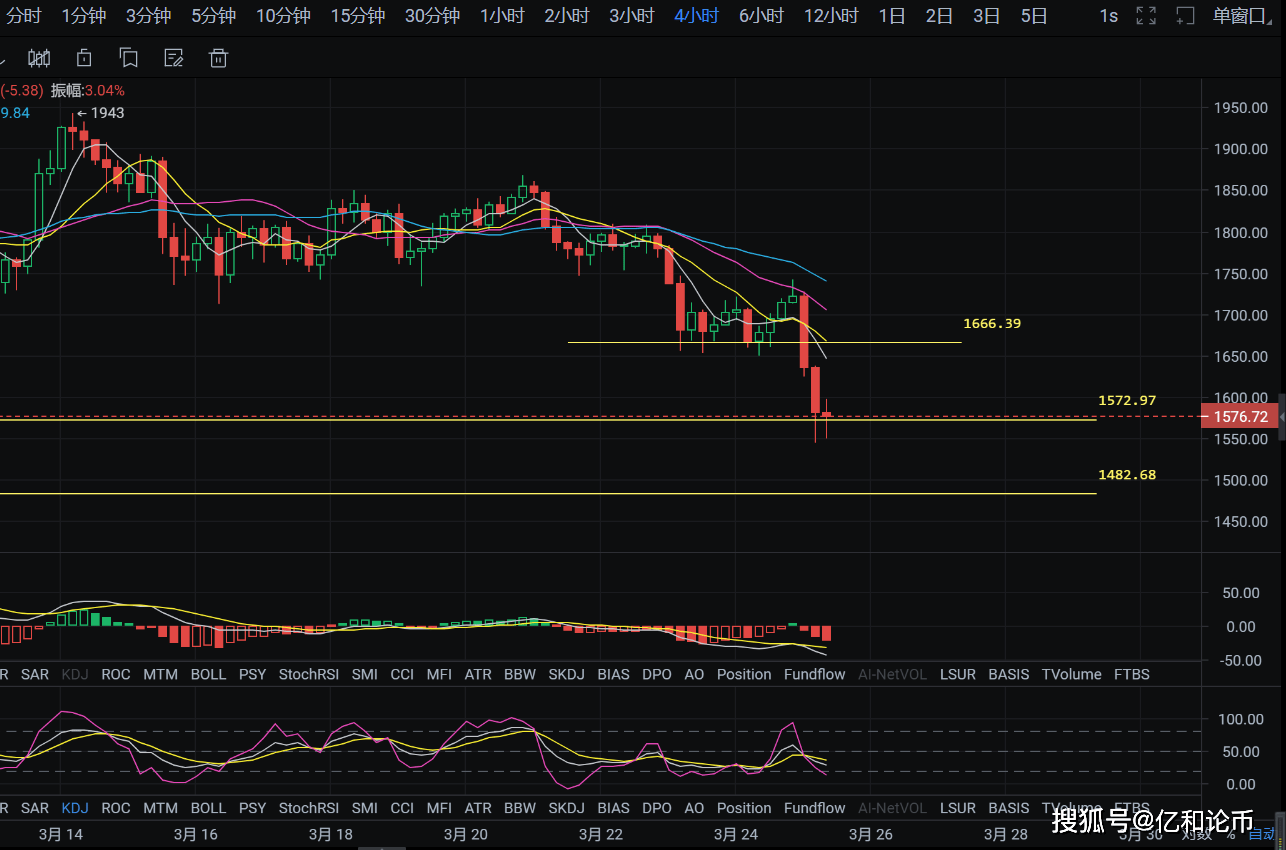Click the add window icon

click(1185, 16)
